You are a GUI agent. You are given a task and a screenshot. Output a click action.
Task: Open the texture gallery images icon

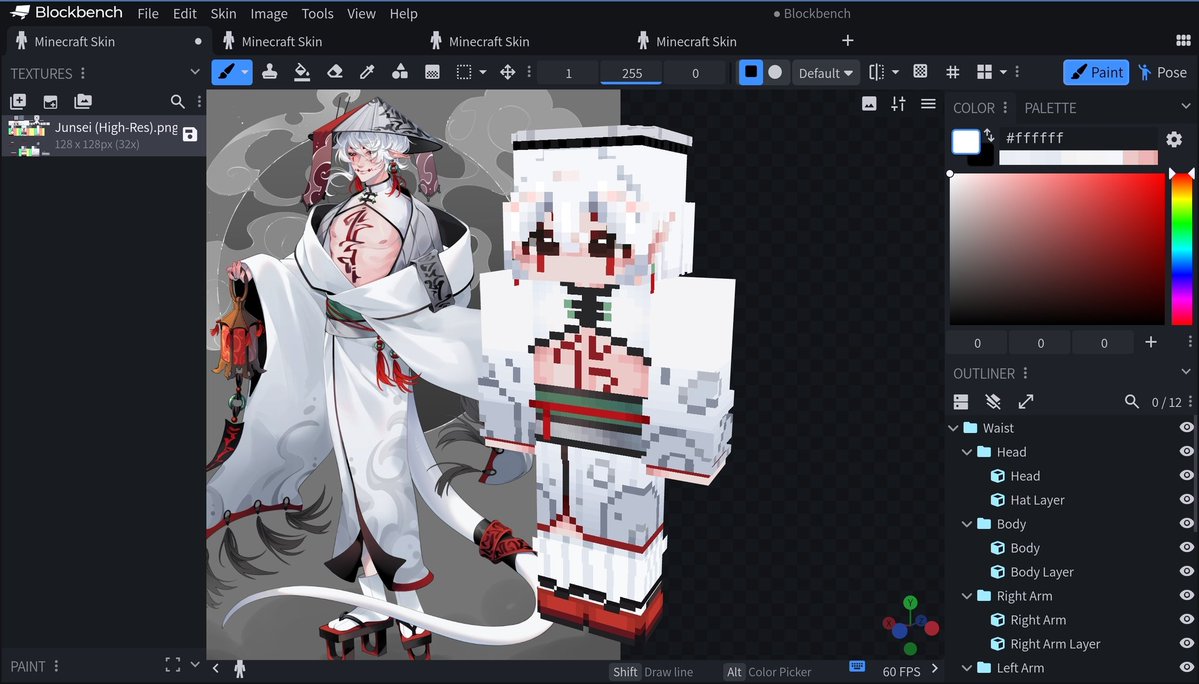click(83, 102)
